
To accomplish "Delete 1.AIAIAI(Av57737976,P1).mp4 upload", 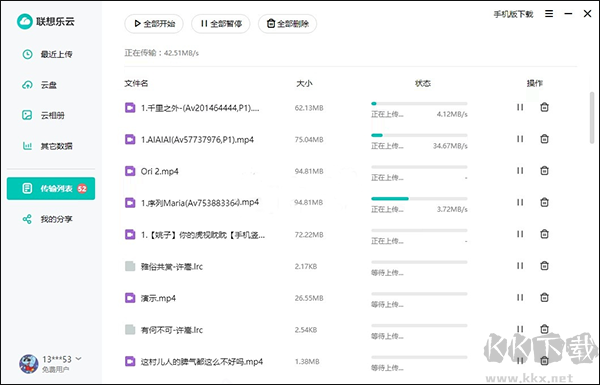I will point(544,139).
